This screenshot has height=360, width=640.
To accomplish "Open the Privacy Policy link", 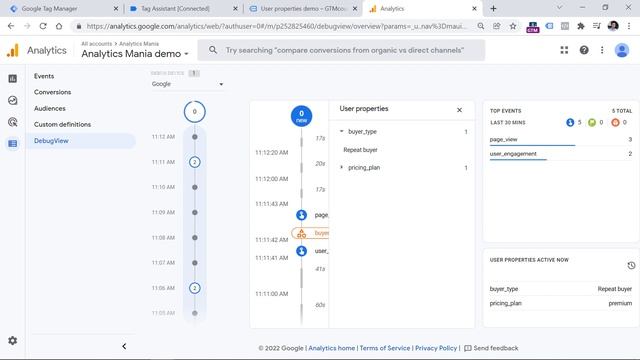I will (x=436, y=348).
